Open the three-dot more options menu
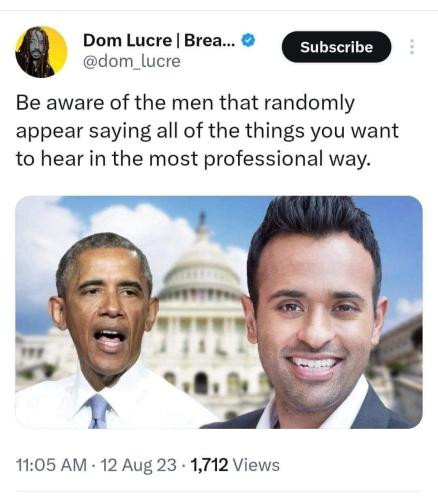This screenshot has height=500, width=438. (x=412, y=47)
